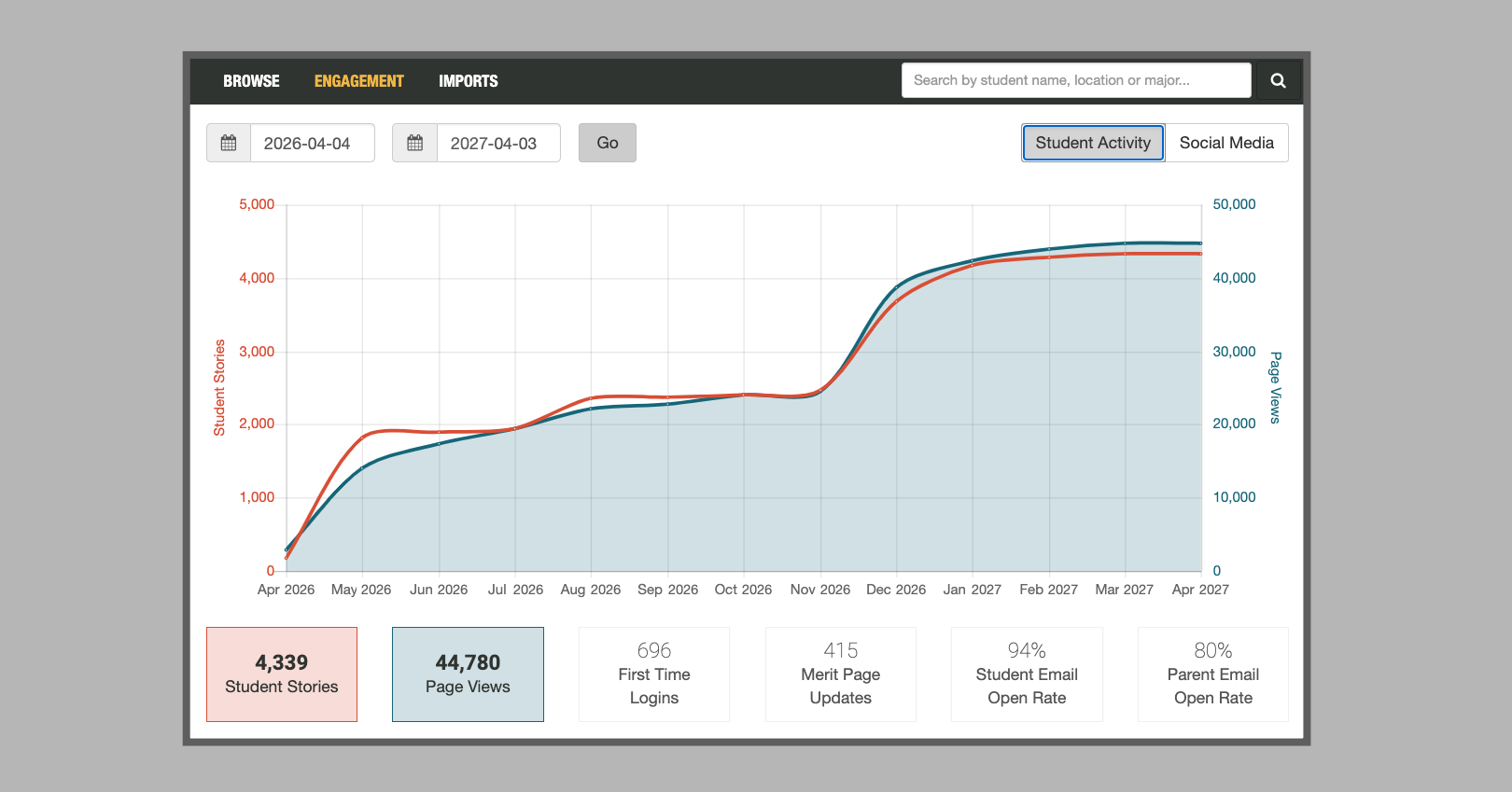This screenshot has width=1512, height=792.
Task: Toggle the Page Views stat card
Action: 468,674
